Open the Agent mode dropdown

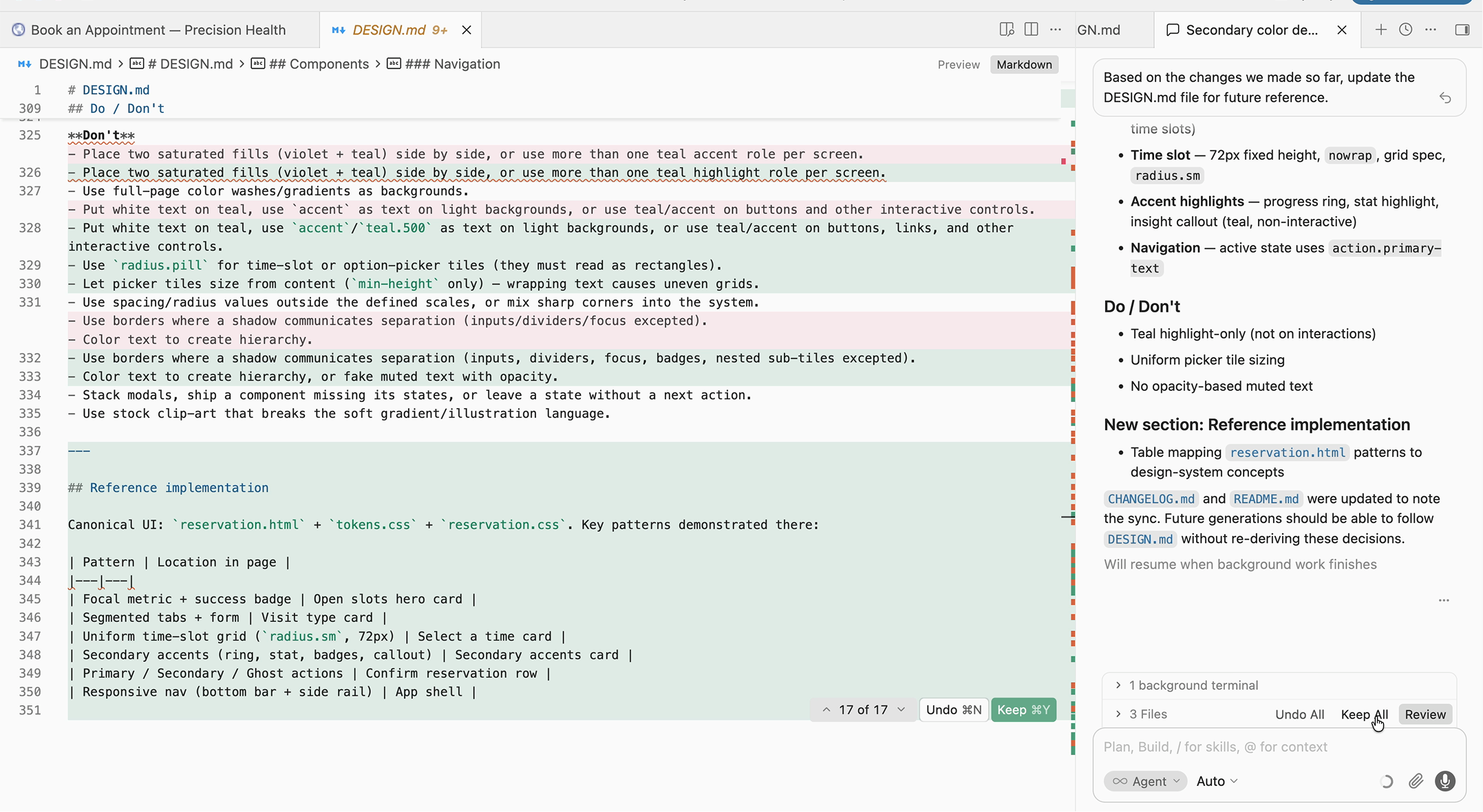coord(1146,781)
